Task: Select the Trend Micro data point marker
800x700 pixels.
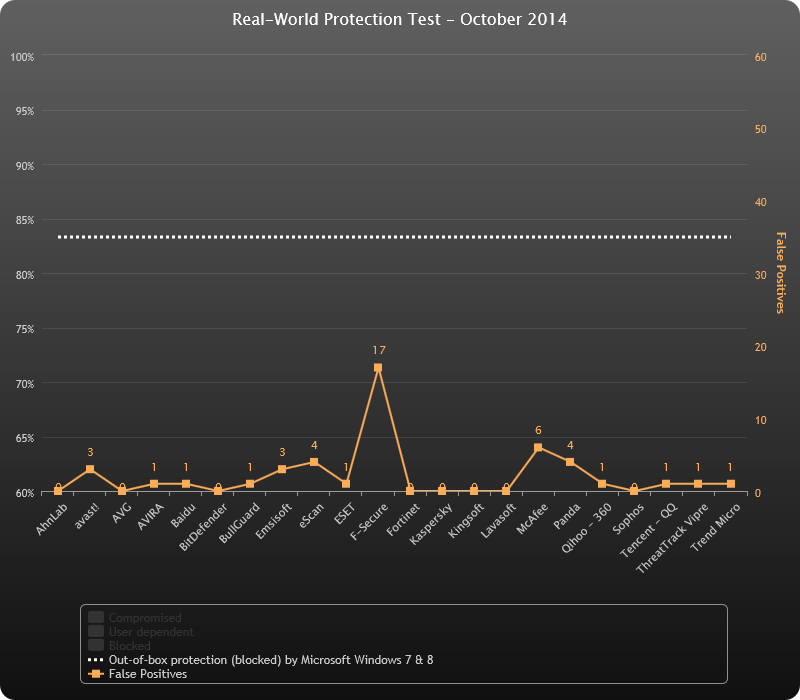Action: coord(731,484)
